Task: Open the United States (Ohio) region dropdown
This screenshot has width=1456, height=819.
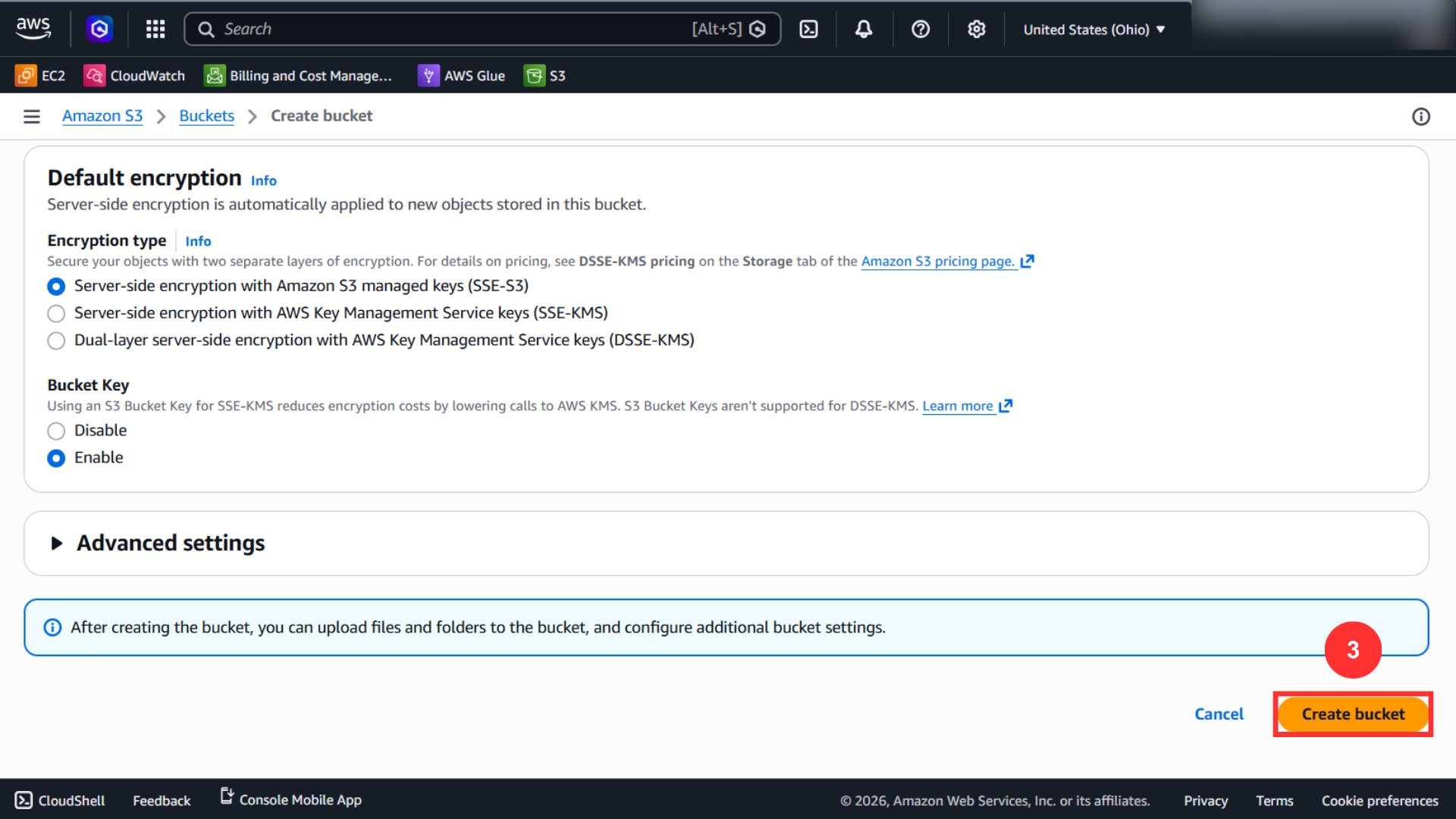Action: 1094,30
